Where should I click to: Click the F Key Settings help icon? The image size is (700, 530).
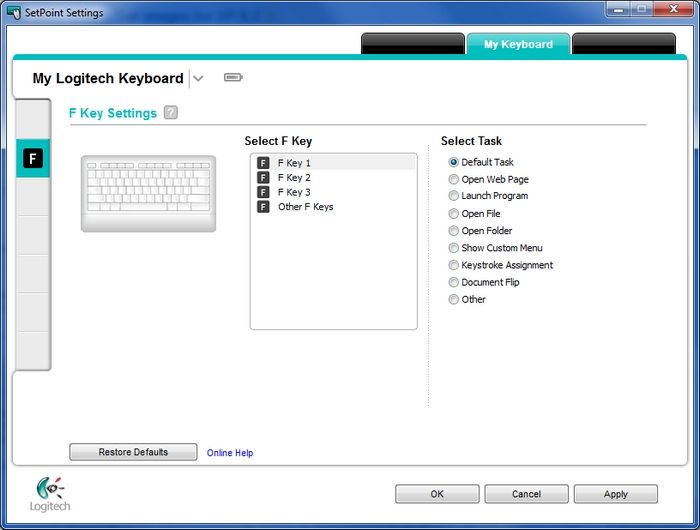click(x=171, y=113)
